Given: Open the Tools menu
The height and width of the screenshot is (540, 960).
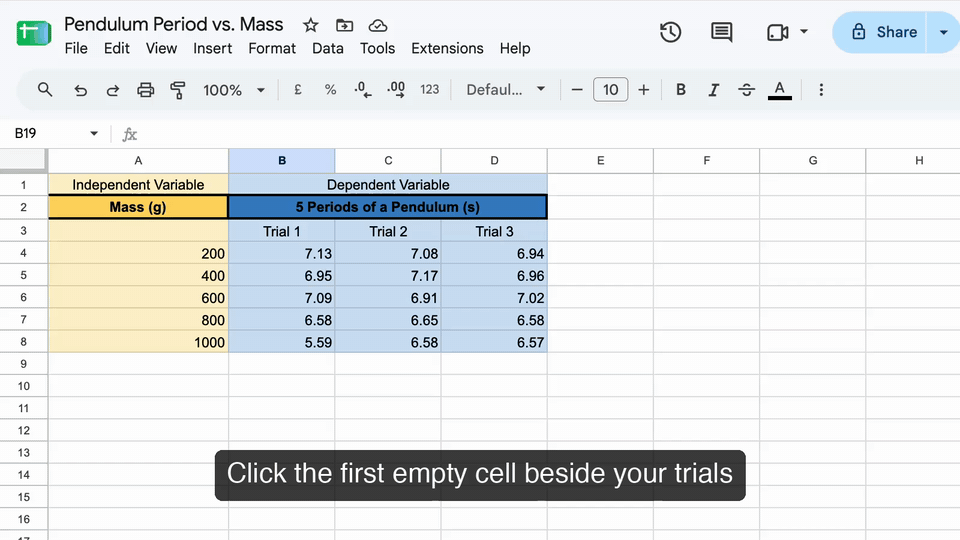Looking at the screenshot, I should click(377, 48).
